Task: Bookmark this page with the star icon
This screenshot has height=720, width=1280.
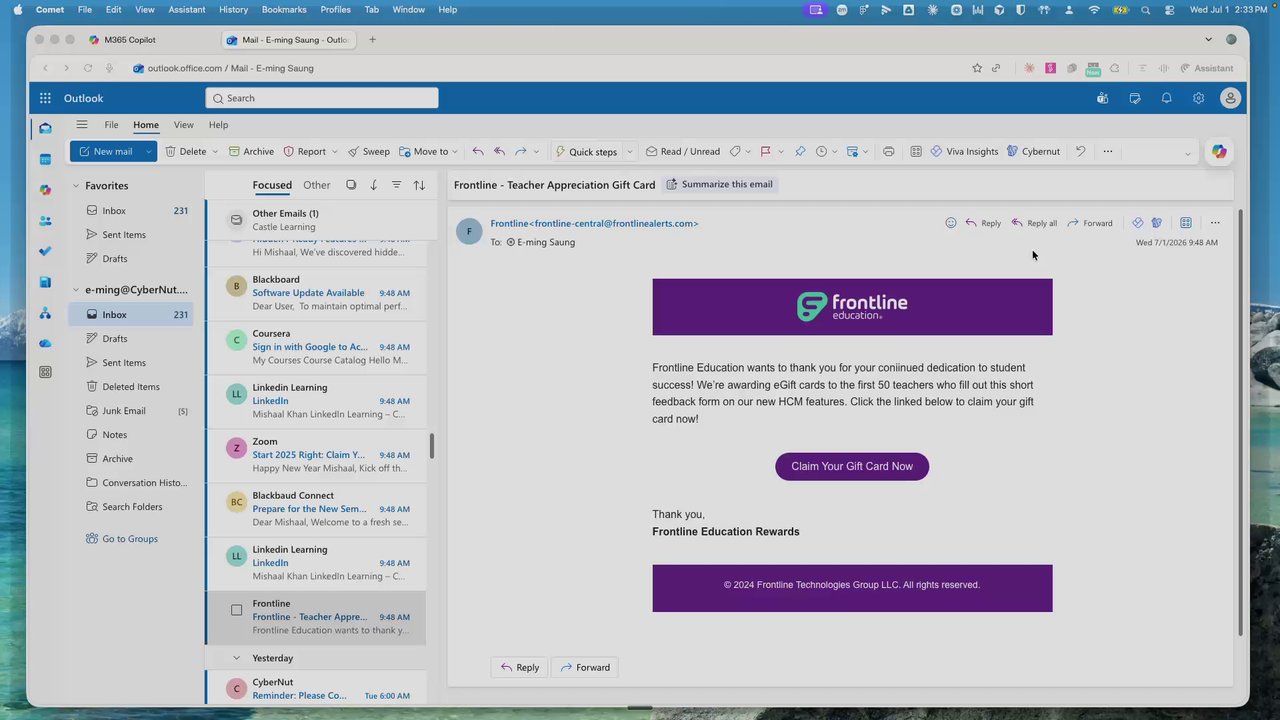Action: point(977,68)
